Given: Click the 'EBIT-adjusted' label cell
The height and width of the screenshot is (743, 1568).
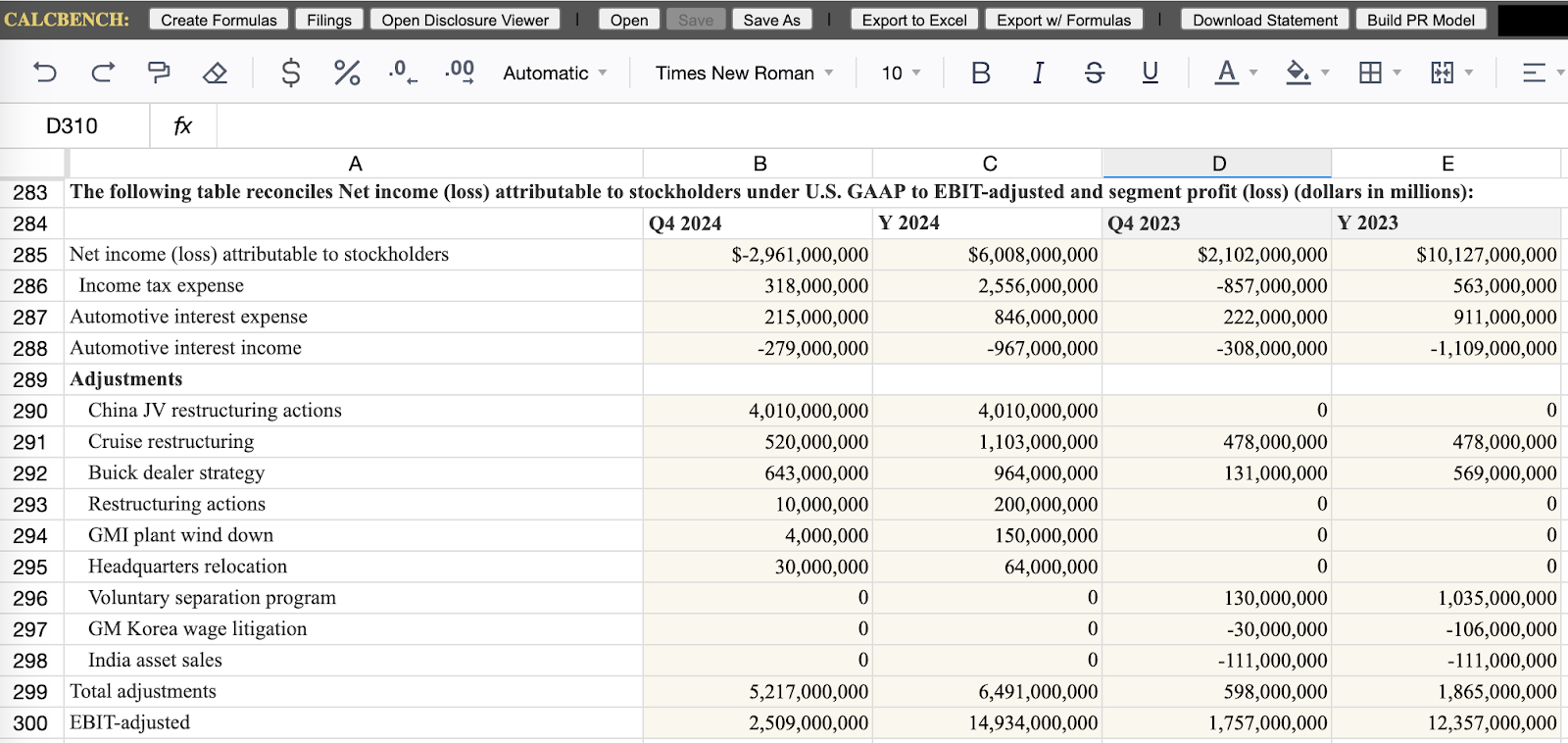Looking at the screenshot, I should pyautogui.click(x=354, y=723).
